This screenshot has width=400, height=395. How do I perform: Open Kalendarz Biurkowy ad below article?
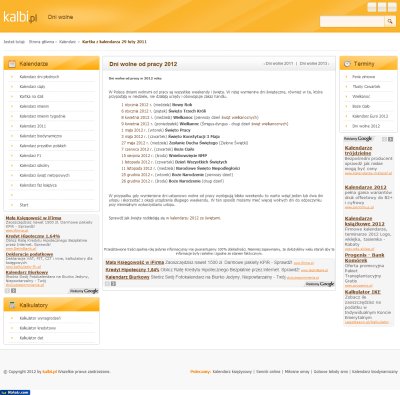(x=127, y=277)
